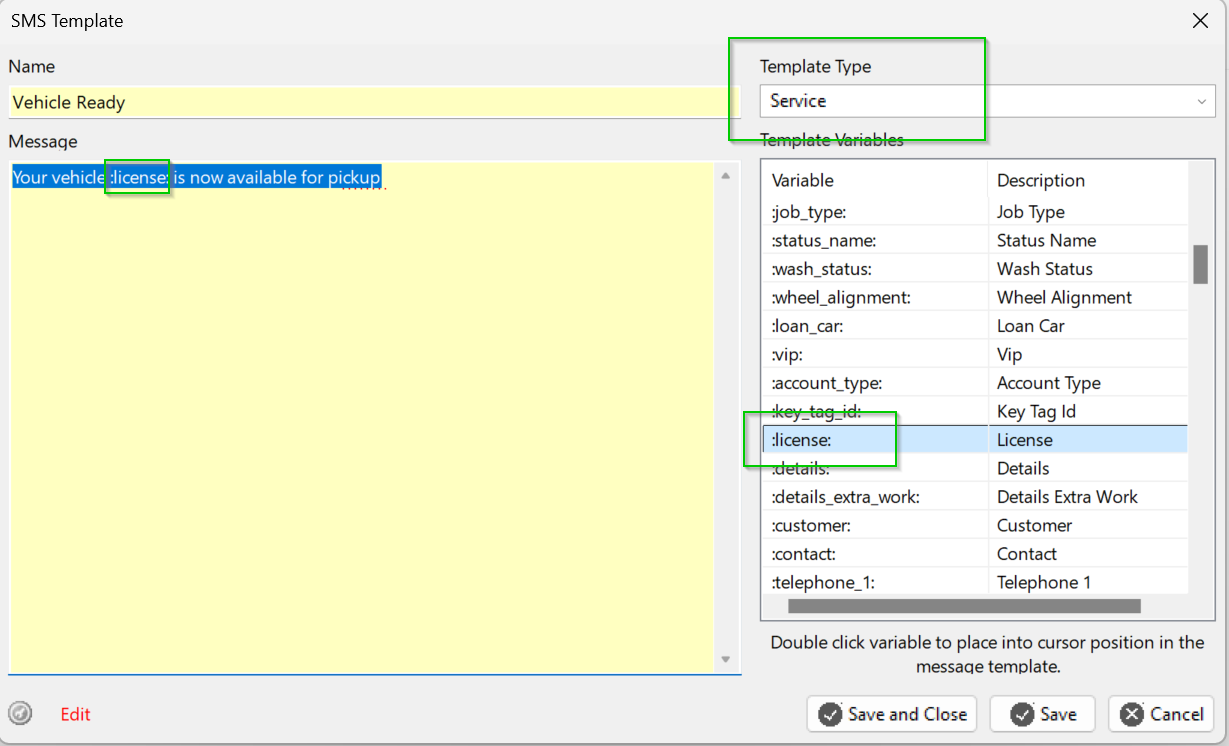Click the Save and Close button

tap(892, 714)
